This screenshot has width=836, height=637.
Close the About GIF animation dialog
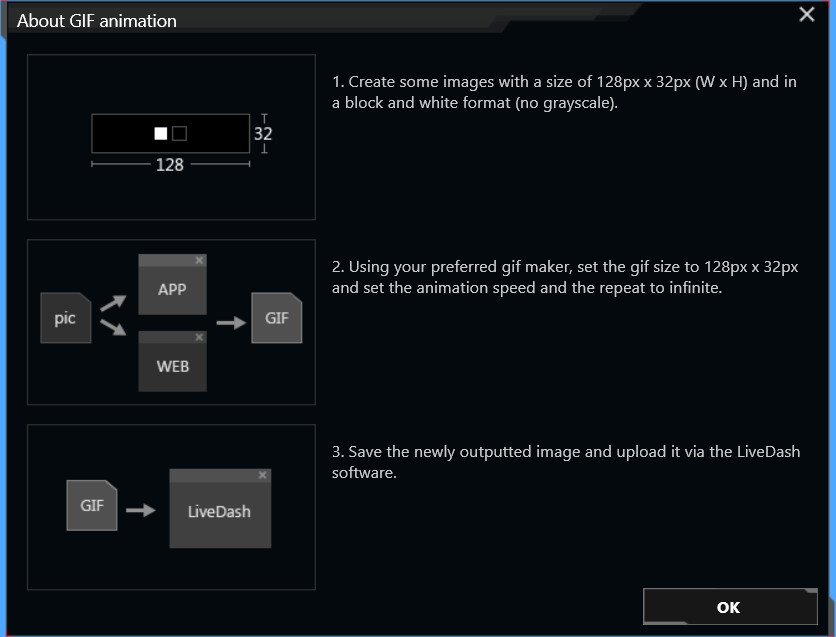pos(807,14)
